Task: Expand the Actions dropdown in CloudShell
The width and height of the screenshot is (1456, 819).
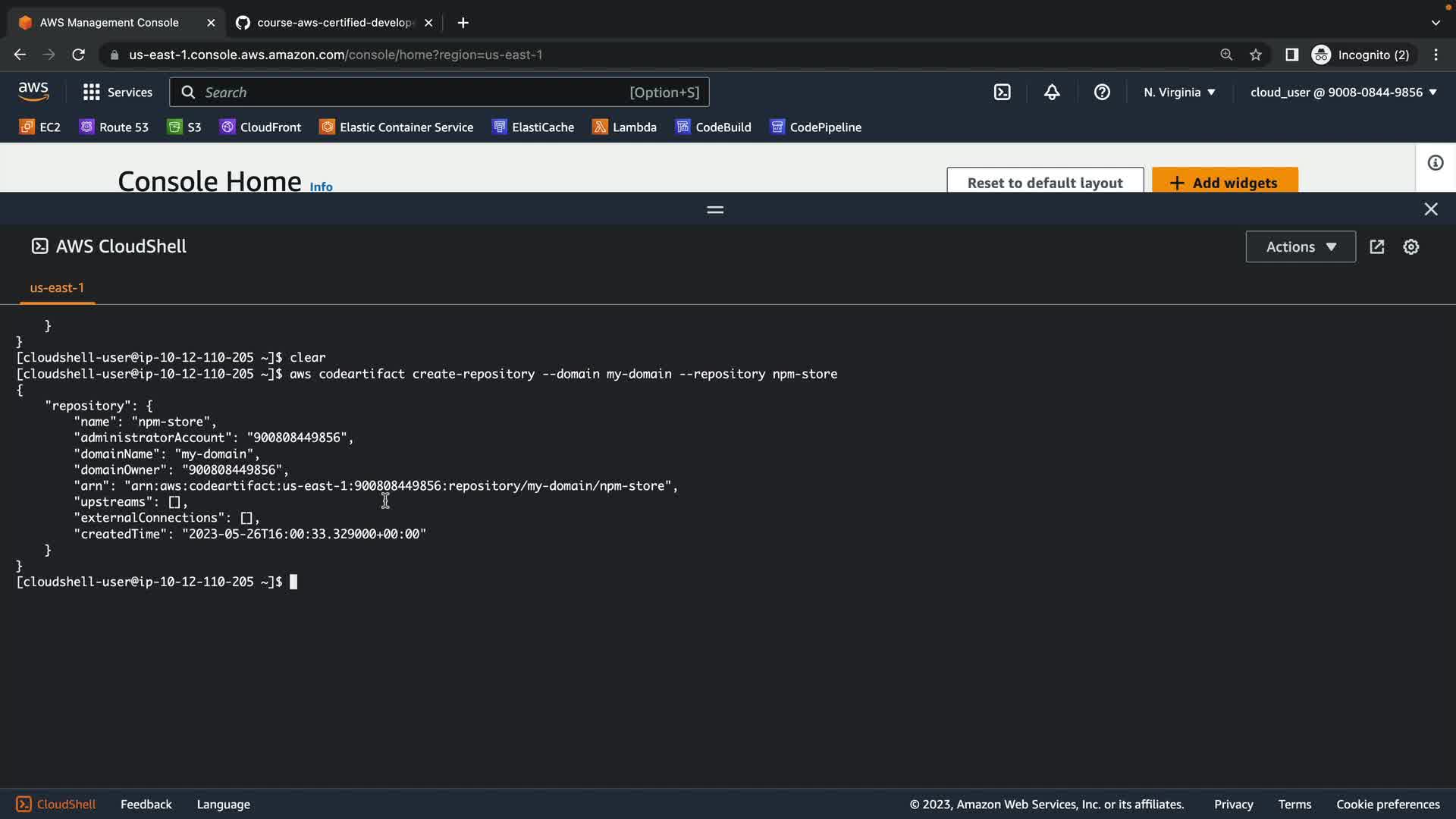Action: pos(1300,247)
